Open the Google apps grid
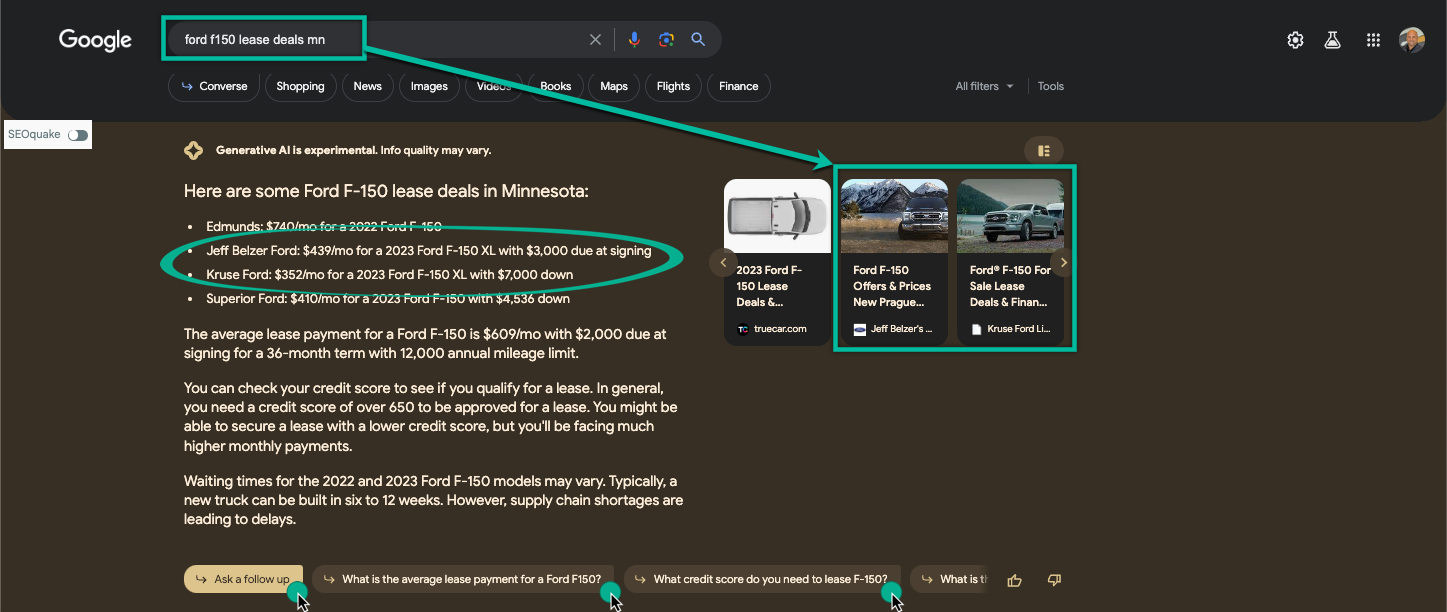The height and width of the screenshot is (612, 1447). coord(1373,40)
